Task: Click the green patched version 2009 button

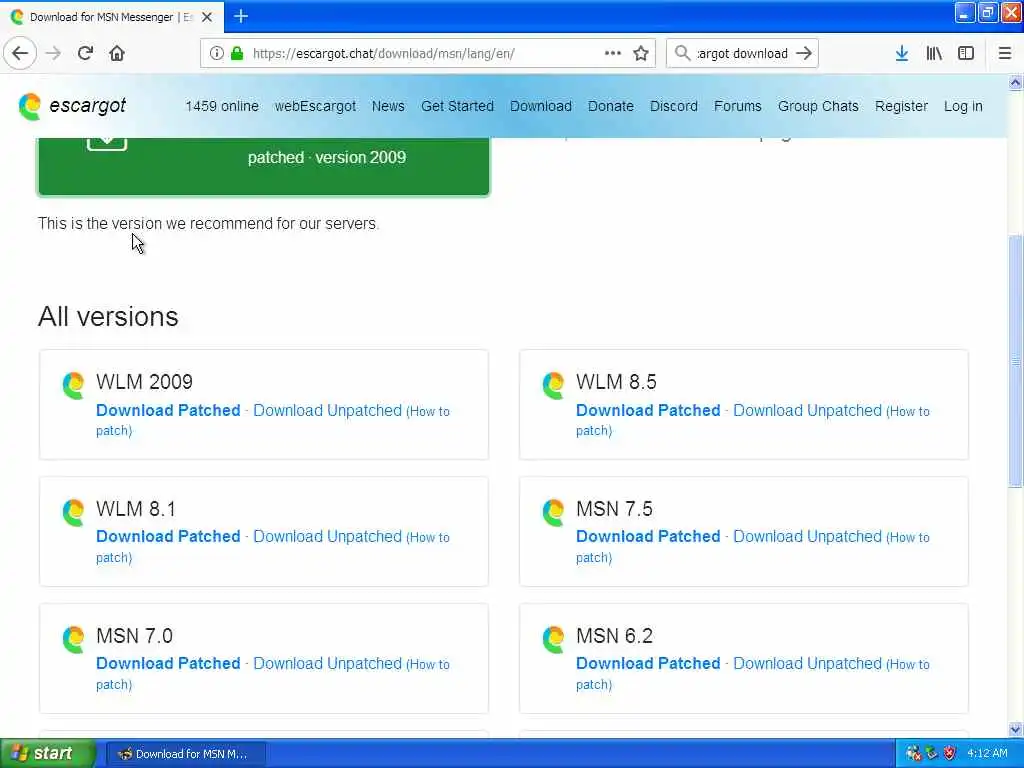Action: point(264,166)
